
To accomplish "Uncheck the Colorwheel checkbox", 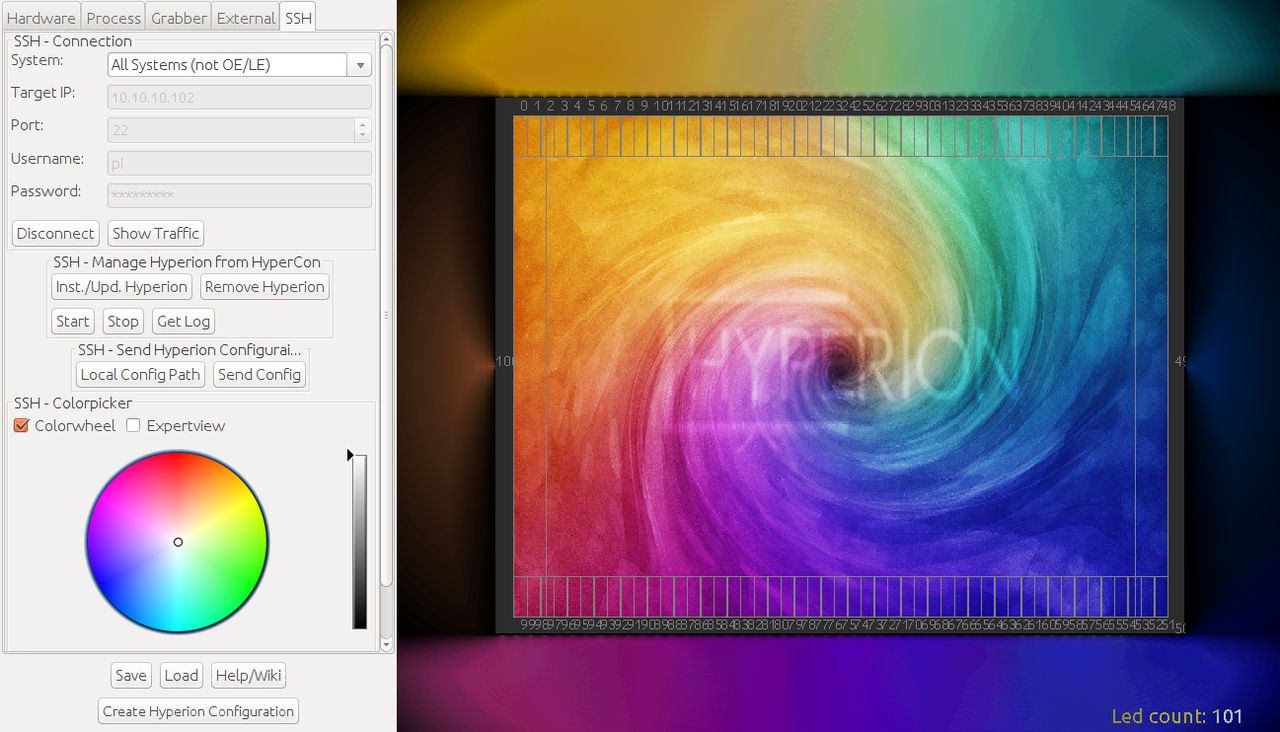I will [x=21, y=426].
